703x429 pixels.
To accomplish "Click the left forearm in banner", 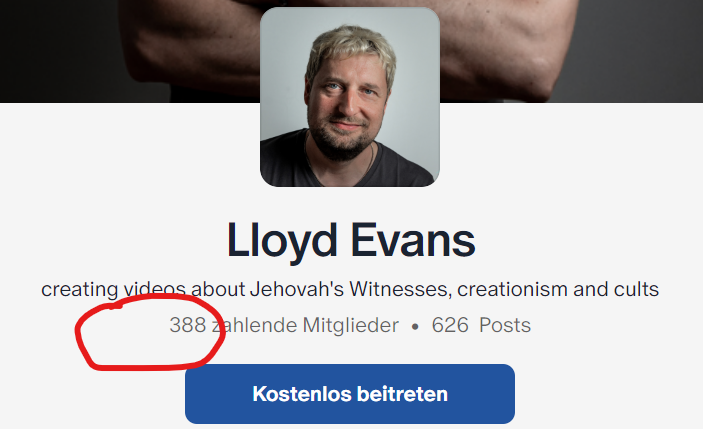I will 188,49.
